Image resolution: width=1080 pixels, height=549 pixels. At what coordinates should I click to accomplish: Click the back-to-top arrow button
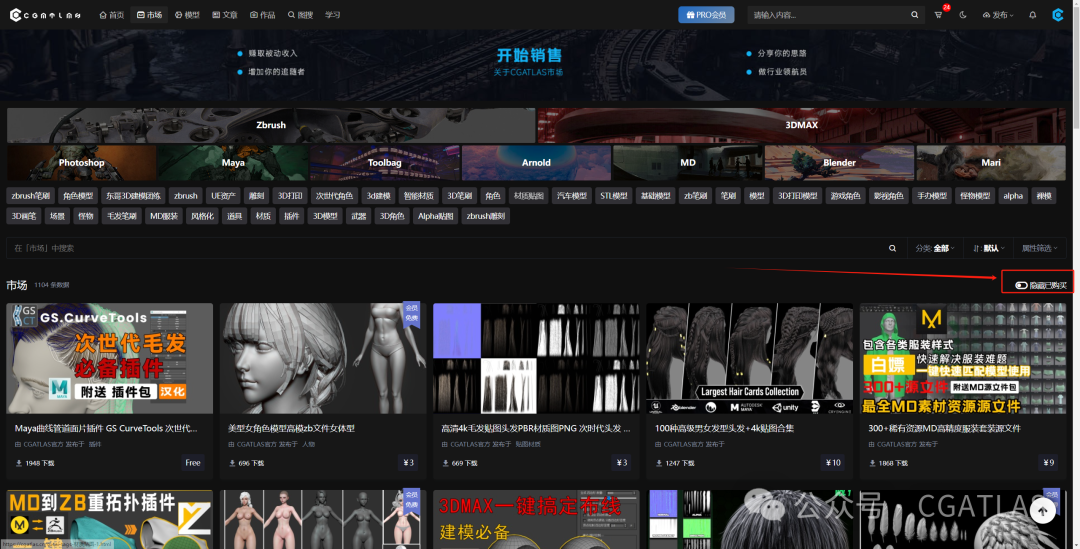[1042, 510]
